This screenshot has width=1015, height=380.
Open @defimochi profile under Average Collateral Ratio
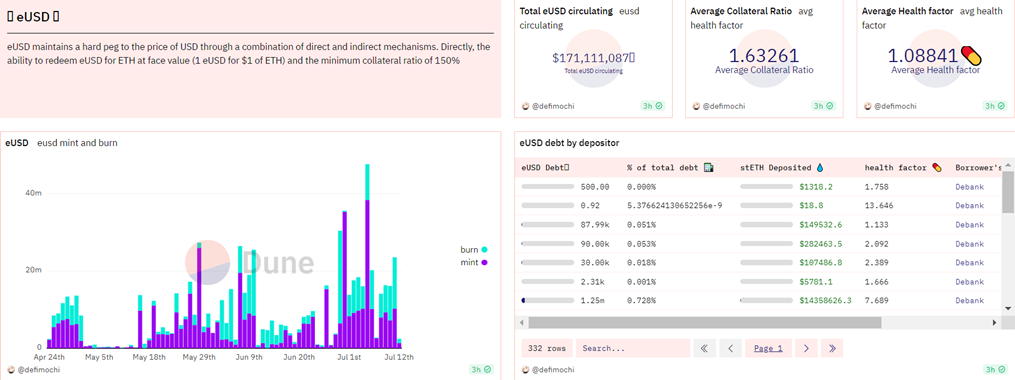coord(723,106)
